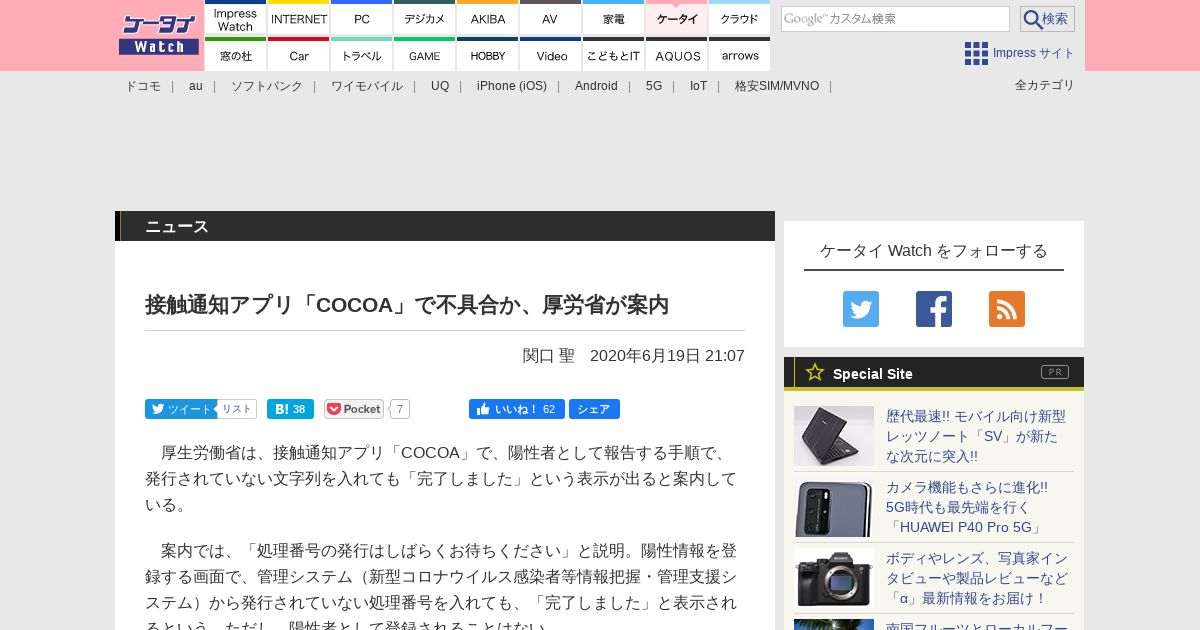1200x630 pixels.
Task: Open the iPhone (iOS) category
Action: pyautogui.click(x=512, y=86)
